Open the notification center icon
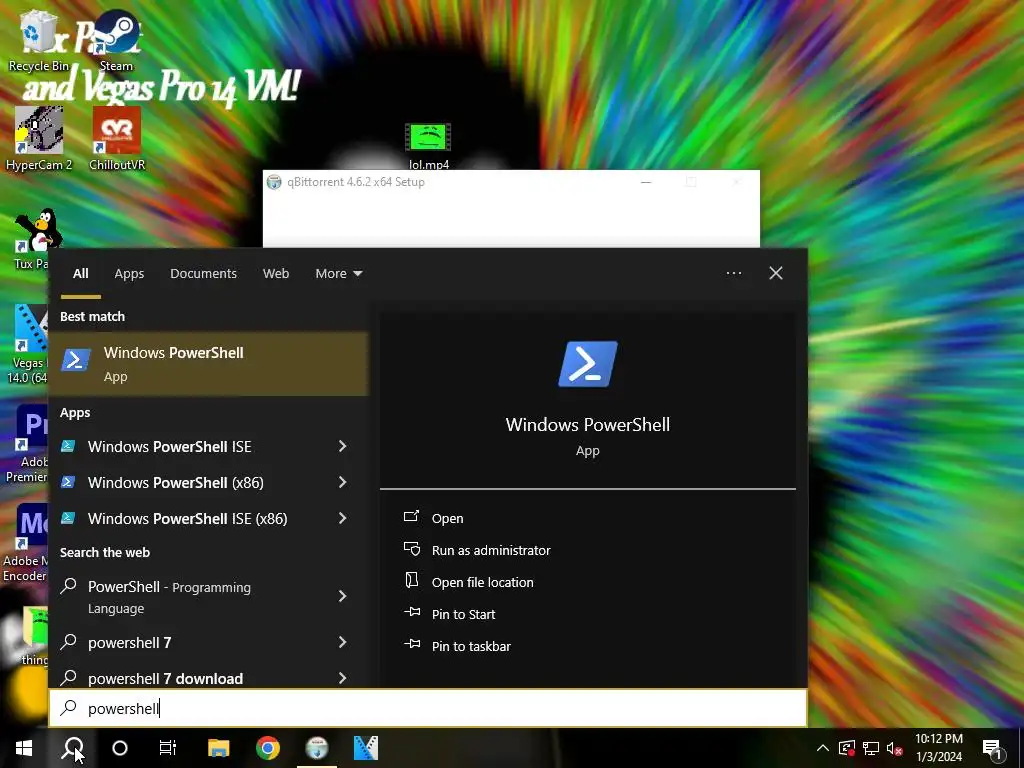 [993, 748]
